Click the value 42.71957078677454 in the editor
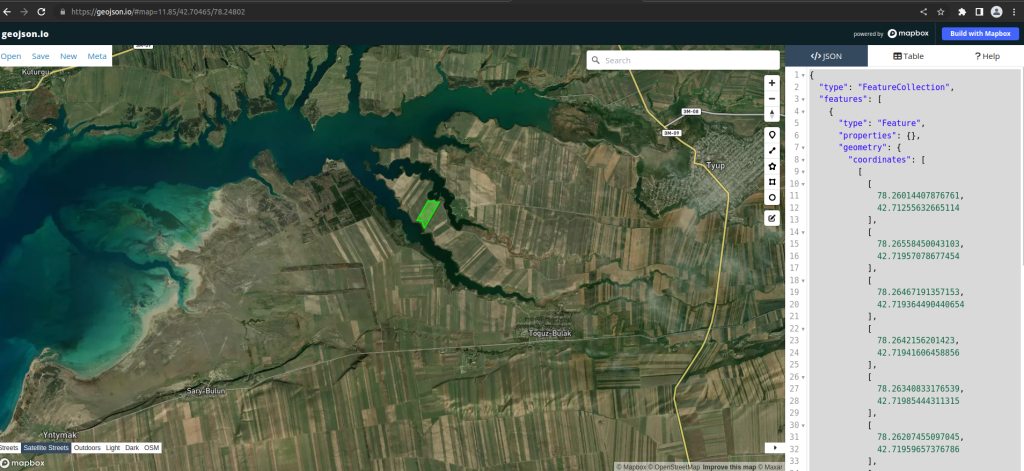Viewport: 1024px width, 471px height. click(918, 256)
